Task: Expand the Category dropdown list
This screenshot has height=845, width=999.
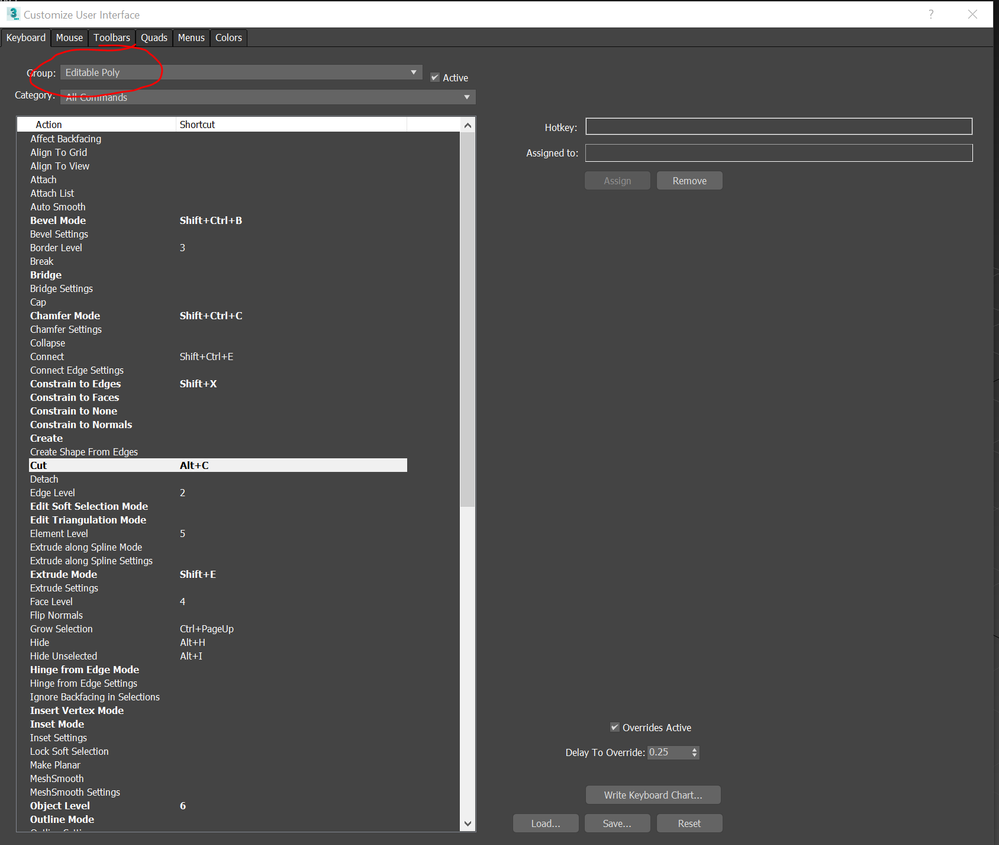Action: pos(268,97)
